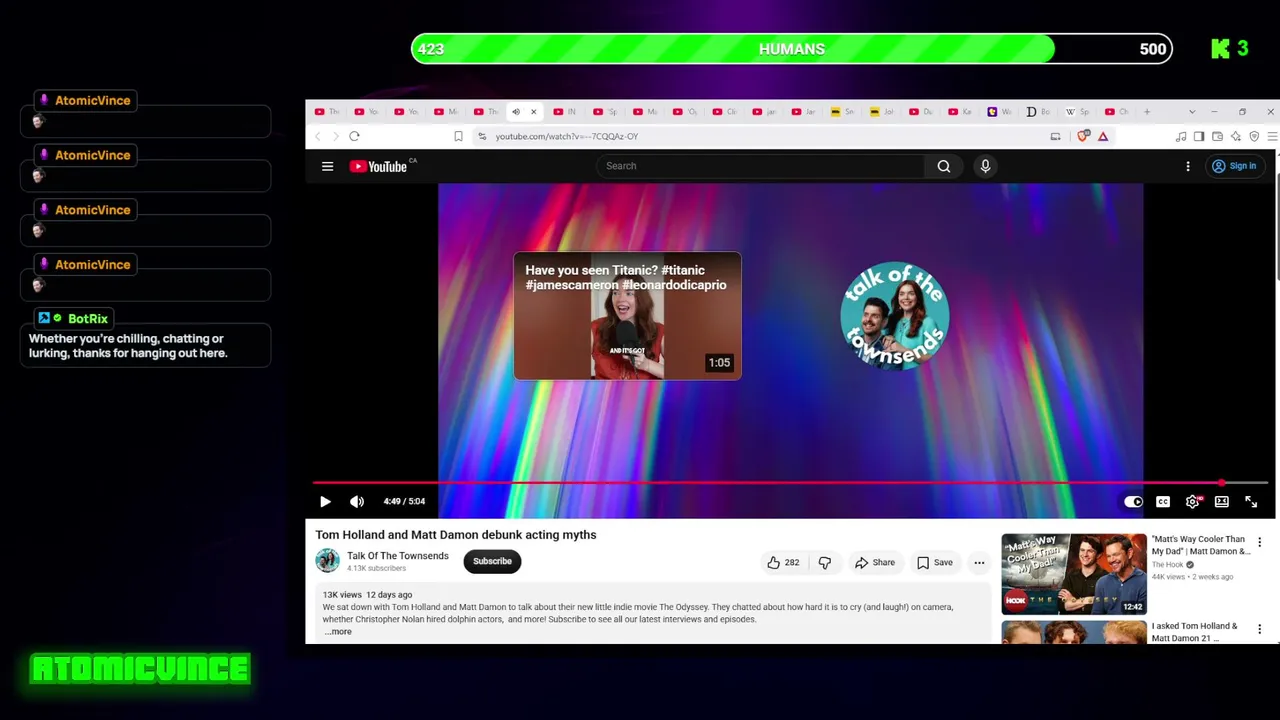Click the YouTube search magnifier button
The height and width of the screenshot is (720, 1280).
(x=943, y=166)
